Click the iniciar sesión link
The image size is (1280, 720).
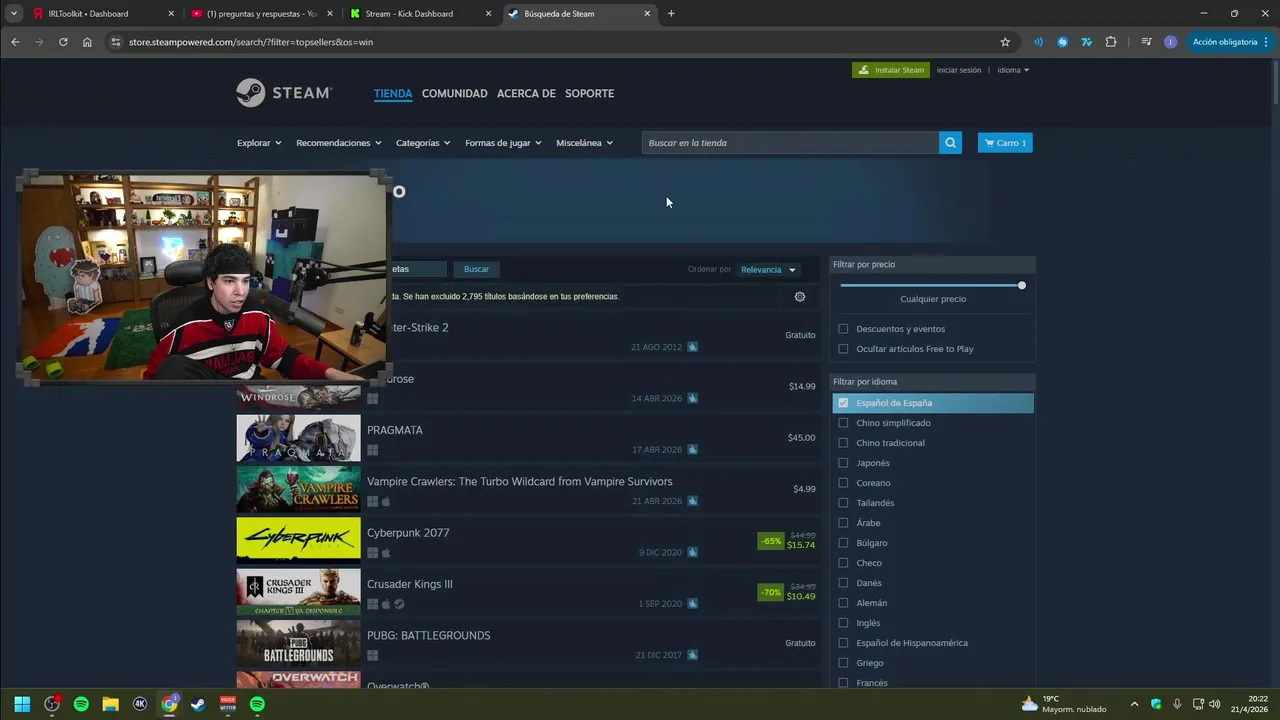click(x=959, y=70)
